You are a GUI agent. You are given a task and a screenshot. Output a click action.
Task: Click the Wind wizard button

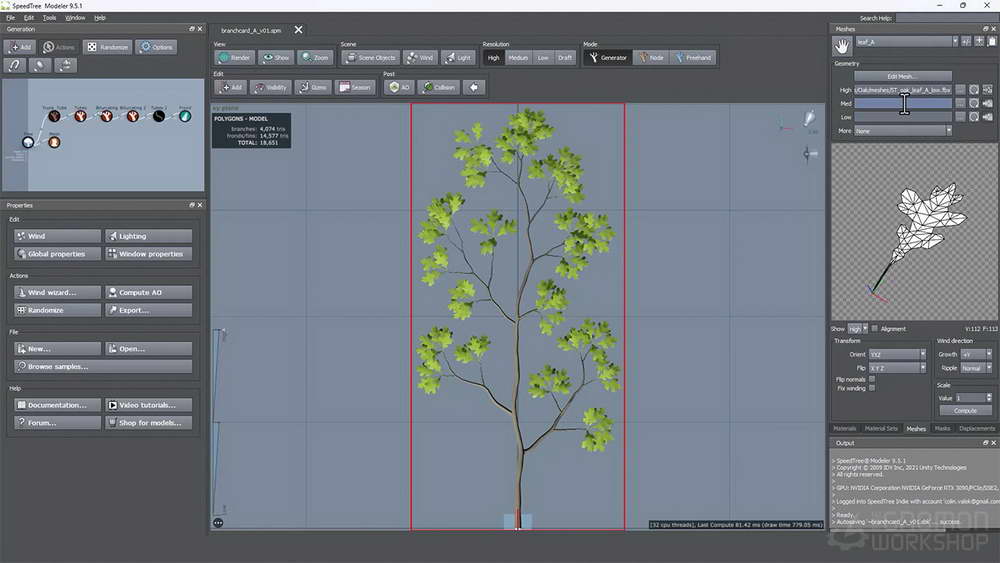58,293
